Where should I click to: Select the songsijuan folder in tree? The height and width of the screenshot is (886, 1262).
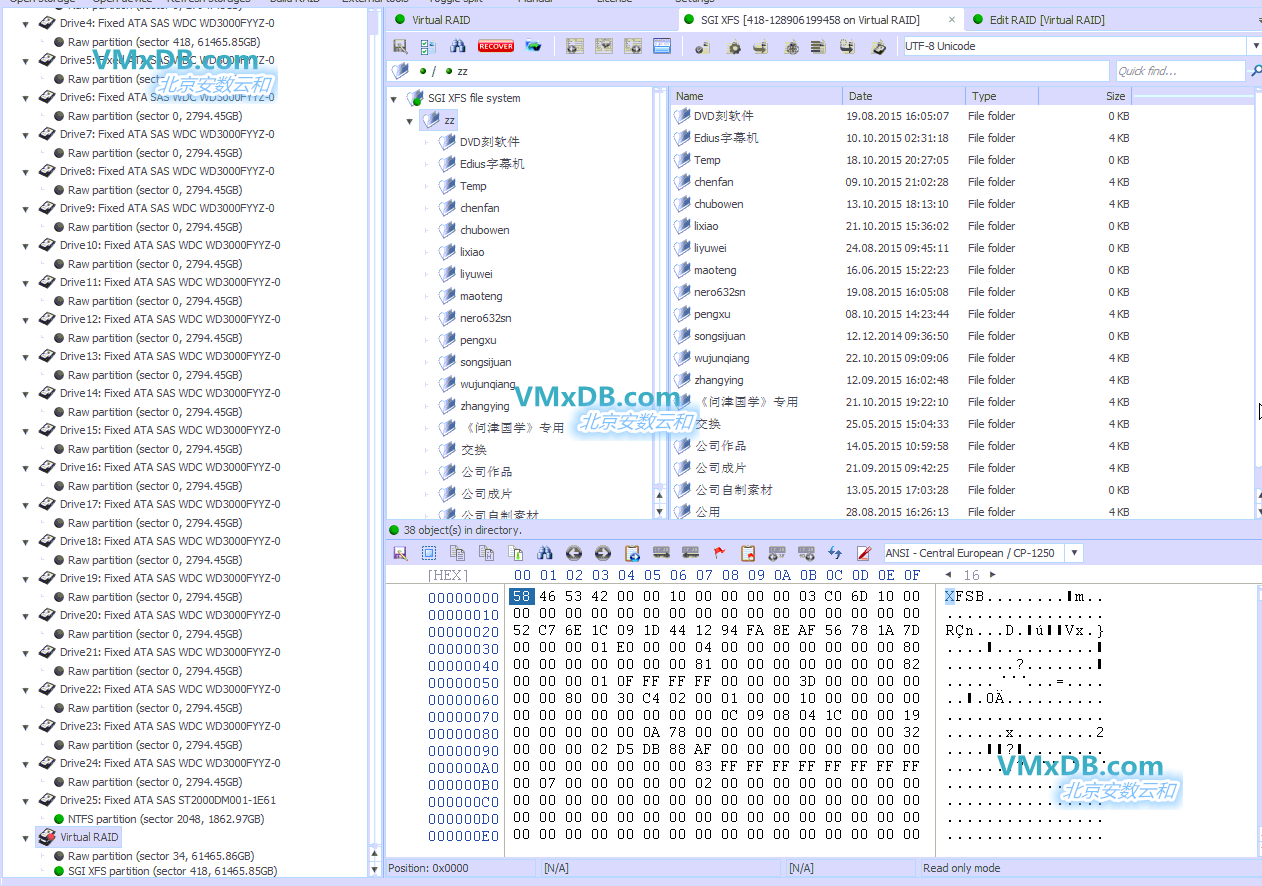tap(485, 362)
